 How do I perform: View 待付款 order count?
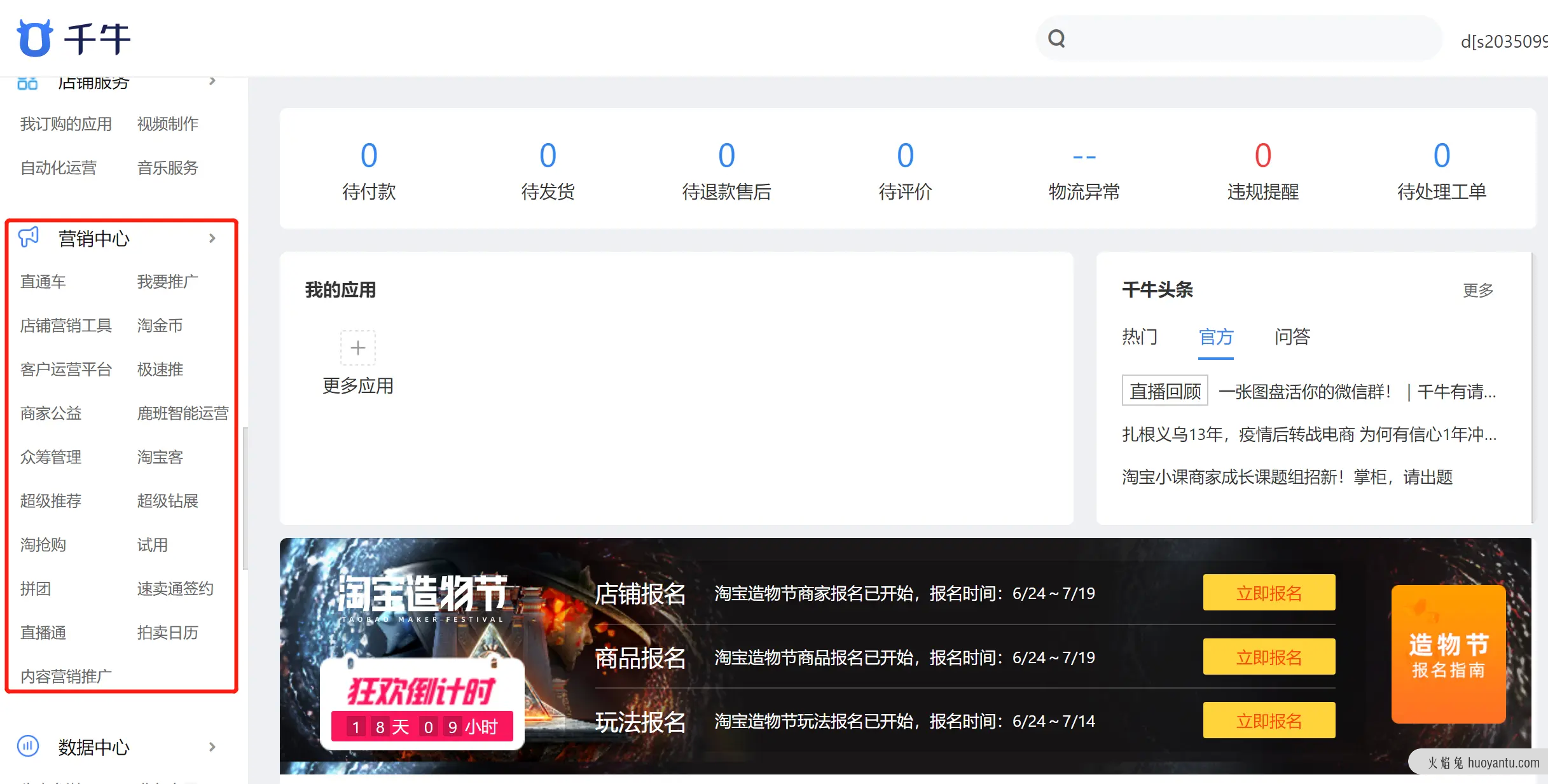[369, 171]
